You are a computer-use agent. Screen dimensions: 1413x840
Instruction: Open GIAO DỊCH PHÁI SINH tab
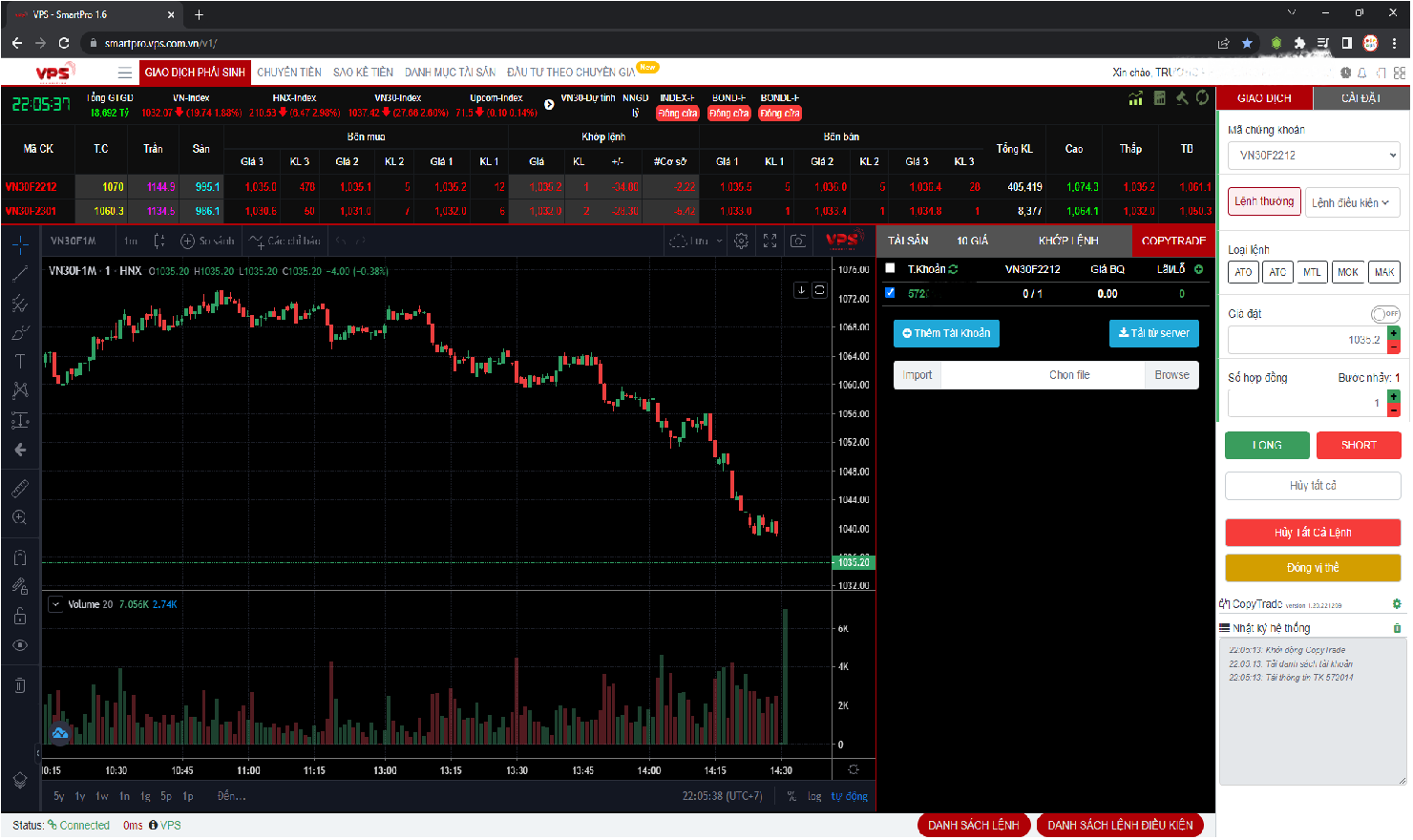coord(195,73)
